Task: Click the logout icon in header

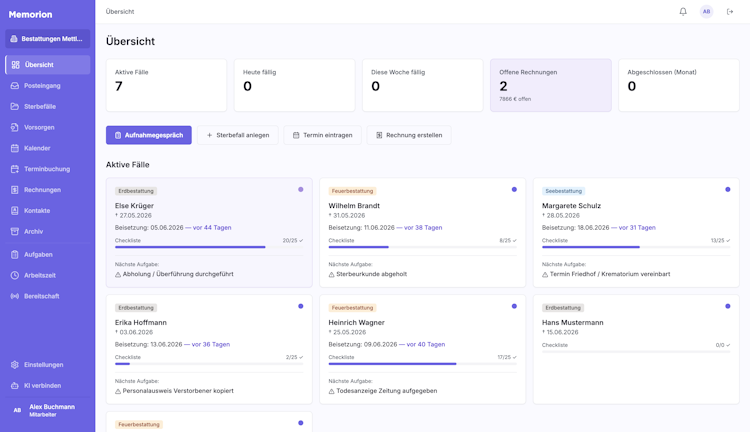Action: pyautogui.click(x=730, y=11)
